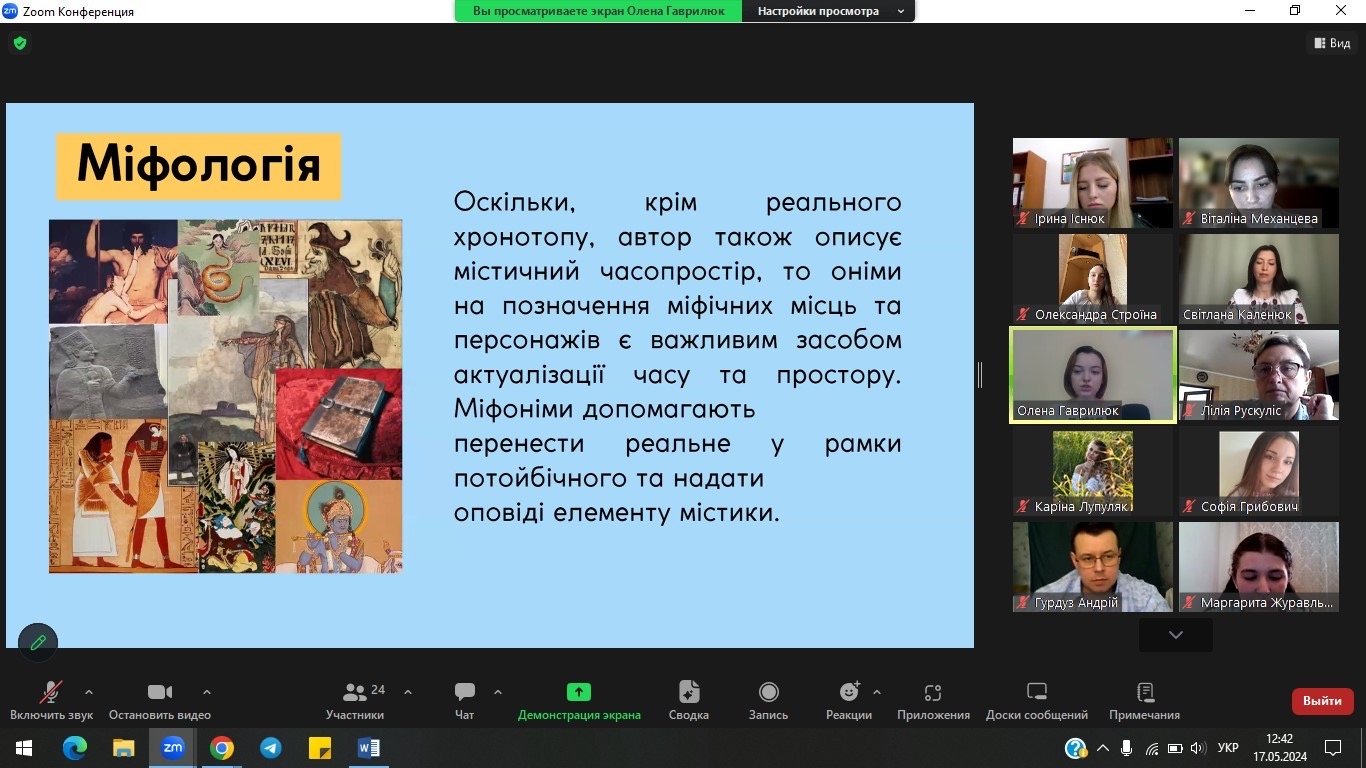Viewport: 1366px width, 768px height.
Task: Open Доски сообщений whiteboards
Action: tap(1037, 700)
